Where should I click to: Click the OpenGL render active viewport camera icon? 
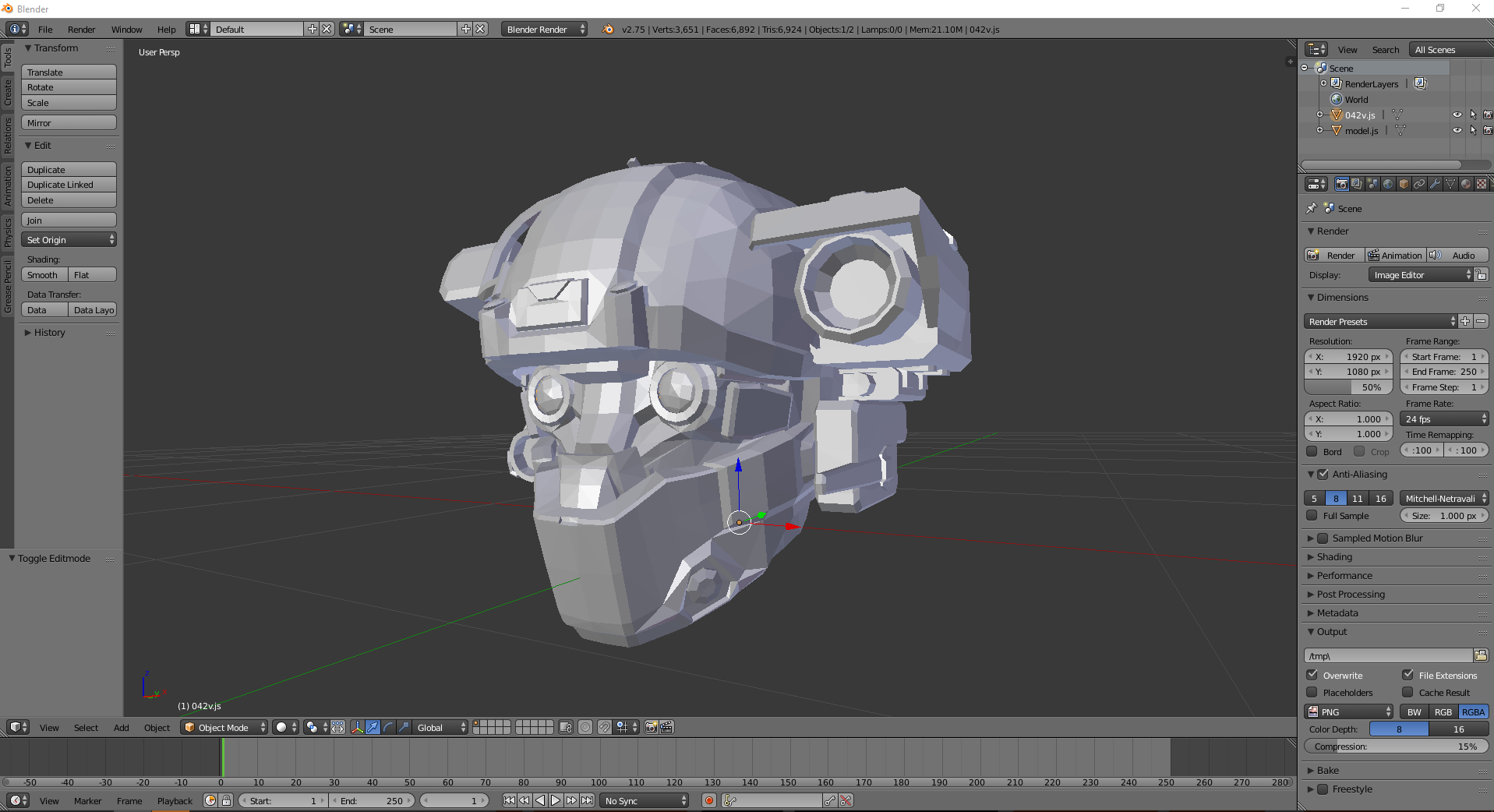click(x=651, y=727)
